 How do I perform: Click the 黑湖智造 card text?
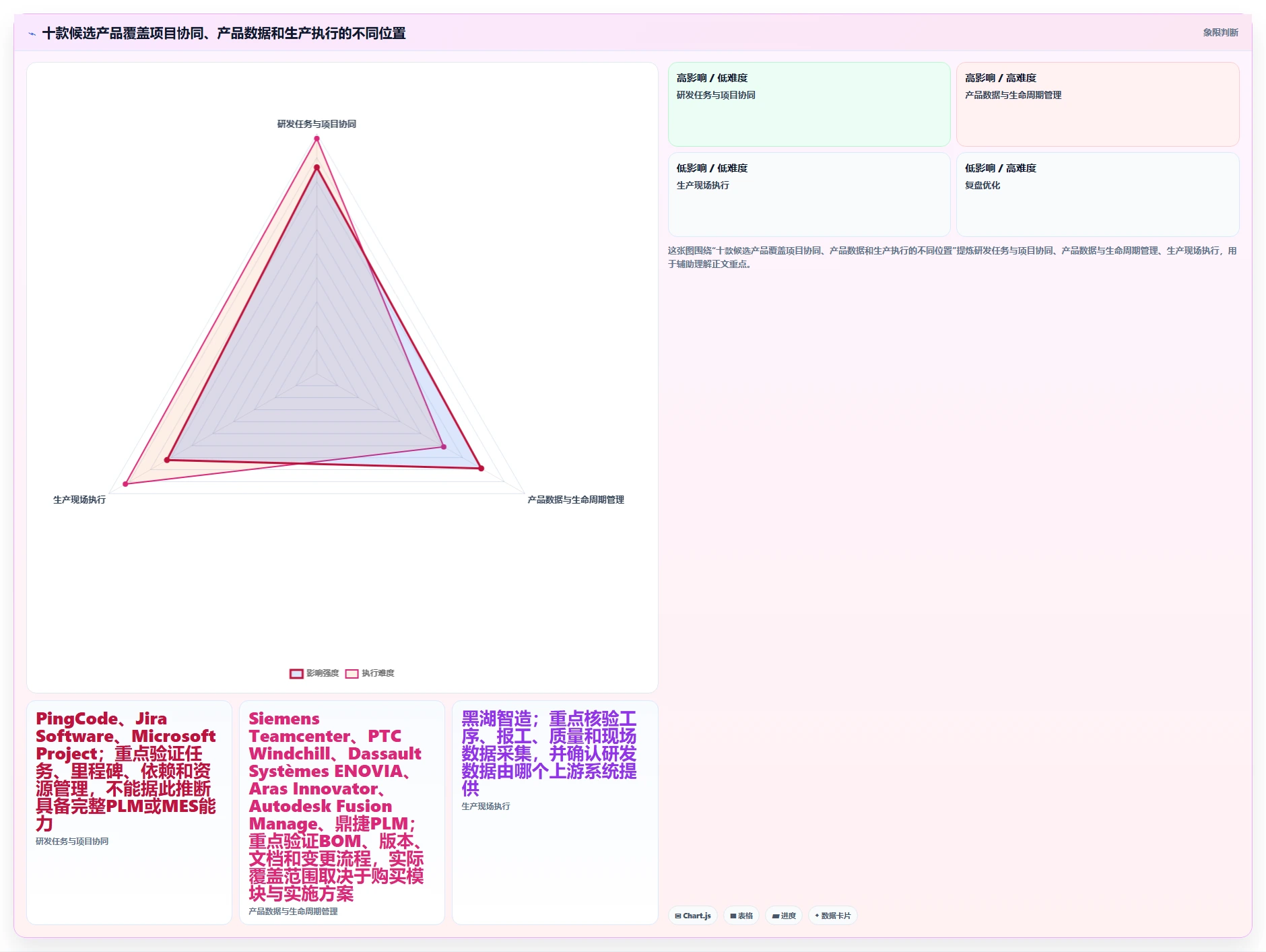click(x=549, y=753)
